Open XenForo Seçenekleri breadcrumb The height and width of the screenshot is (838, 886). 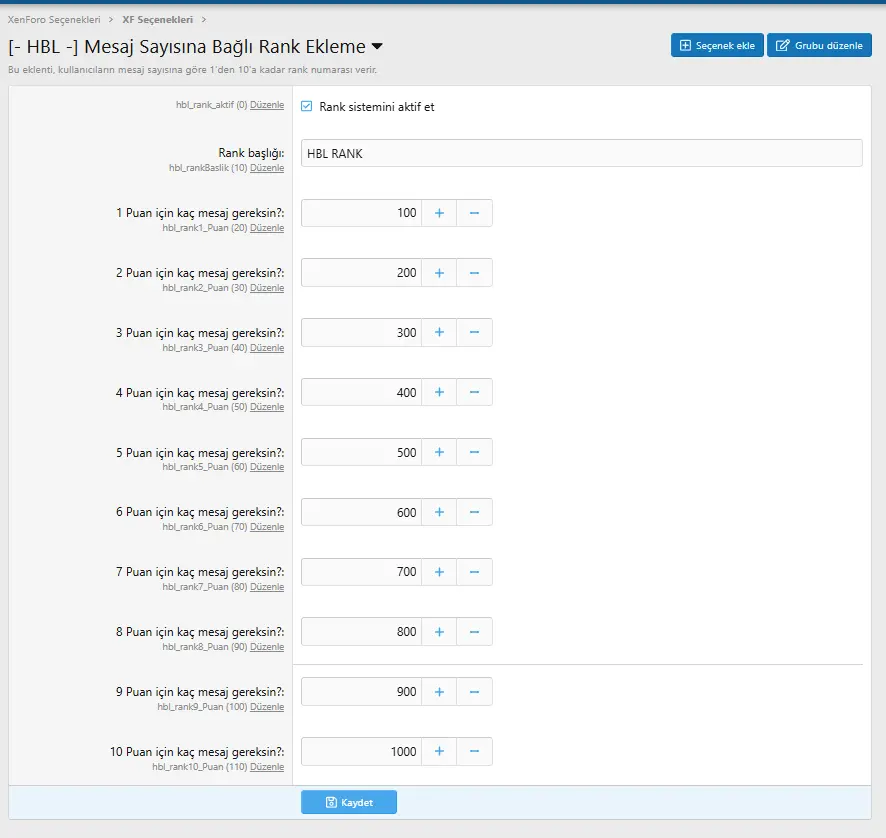click(x=54, y=19)
